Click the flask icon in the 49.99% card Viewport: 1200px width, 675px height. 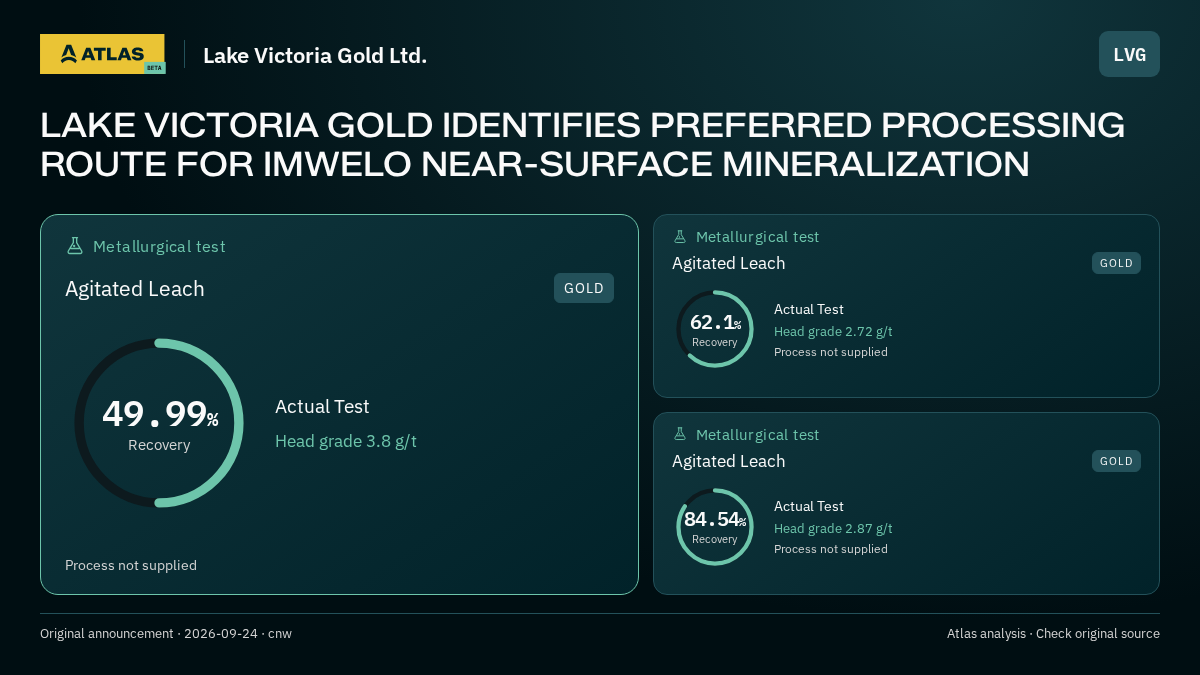pyautogui.click(x=74, y=246)
